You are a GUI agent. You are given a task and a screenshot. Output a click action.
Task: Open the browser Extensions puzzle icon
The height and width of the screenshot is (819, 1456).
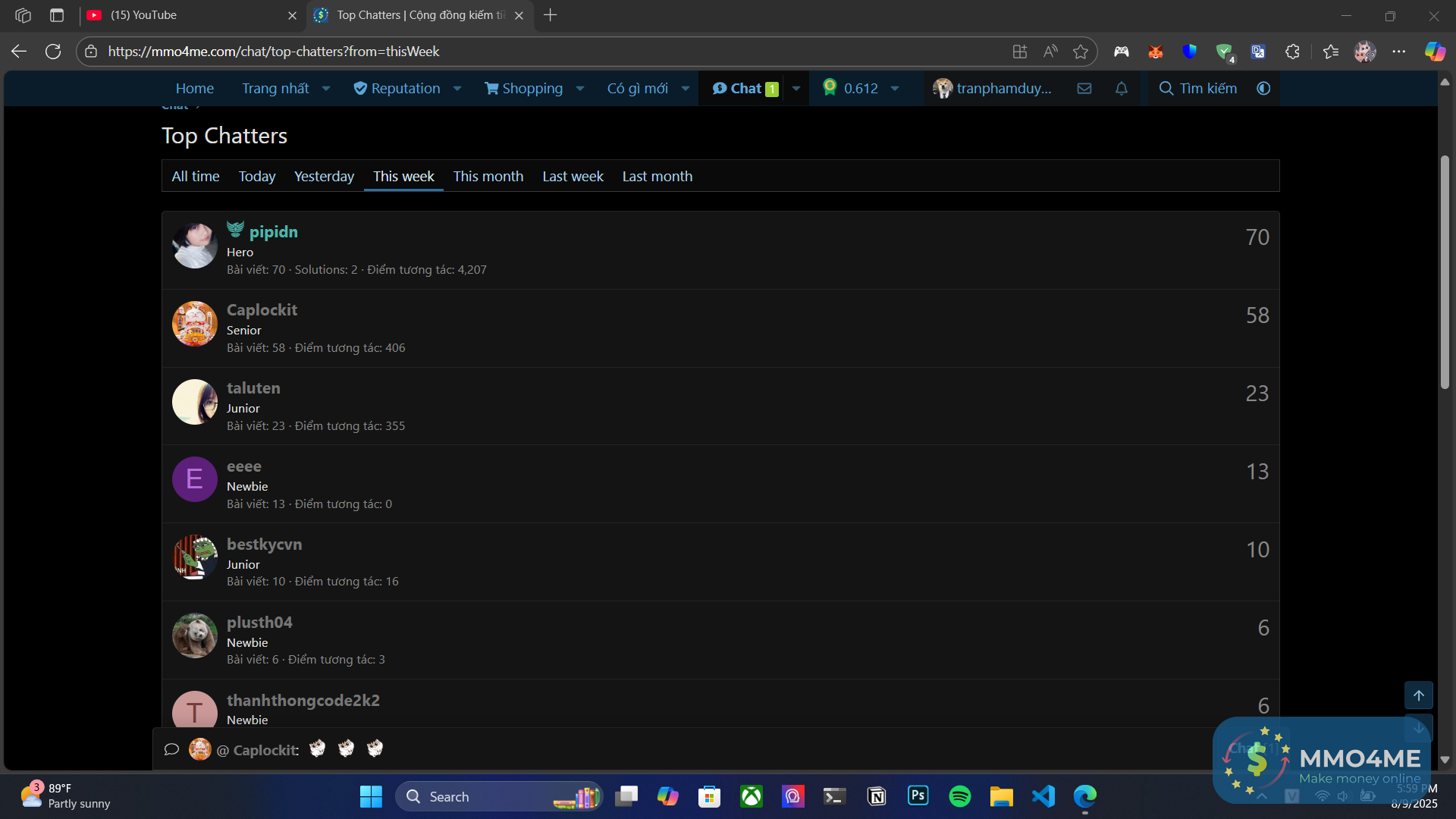click(x=1293, y=52)
